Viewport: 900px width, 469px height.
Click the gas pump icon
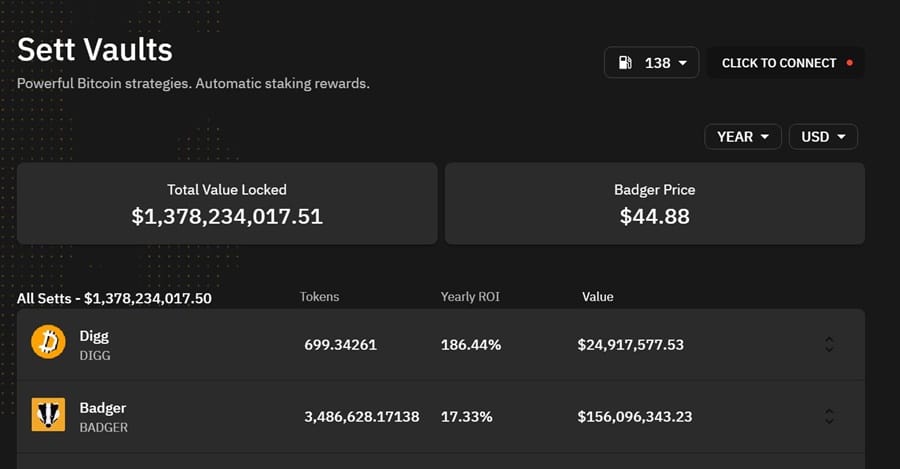626,63
